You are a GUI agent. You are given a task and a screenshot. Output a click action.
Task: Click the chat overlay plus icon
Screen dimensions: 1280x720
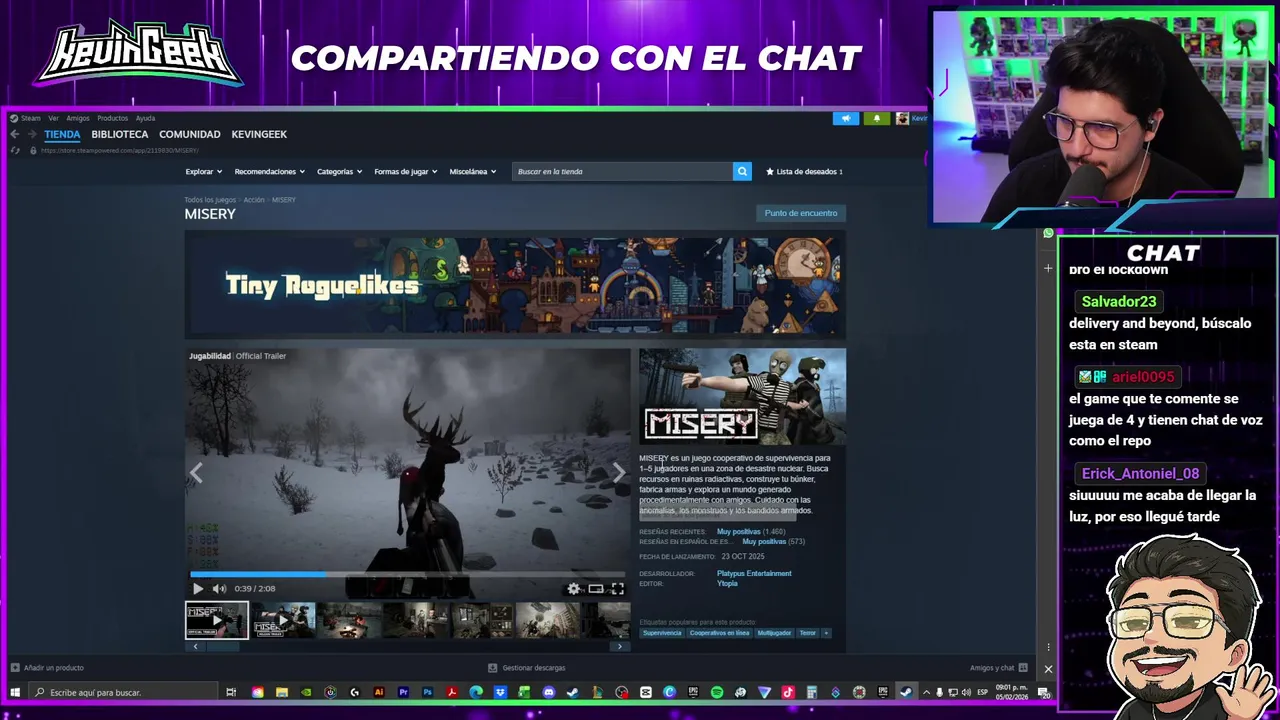pos(1048,268)
